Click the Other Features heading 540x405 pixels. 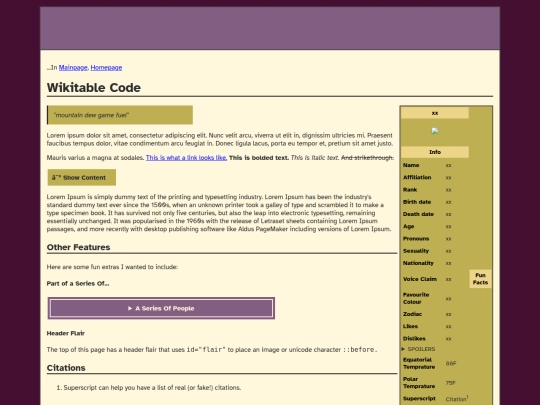[x=79, y=247]
